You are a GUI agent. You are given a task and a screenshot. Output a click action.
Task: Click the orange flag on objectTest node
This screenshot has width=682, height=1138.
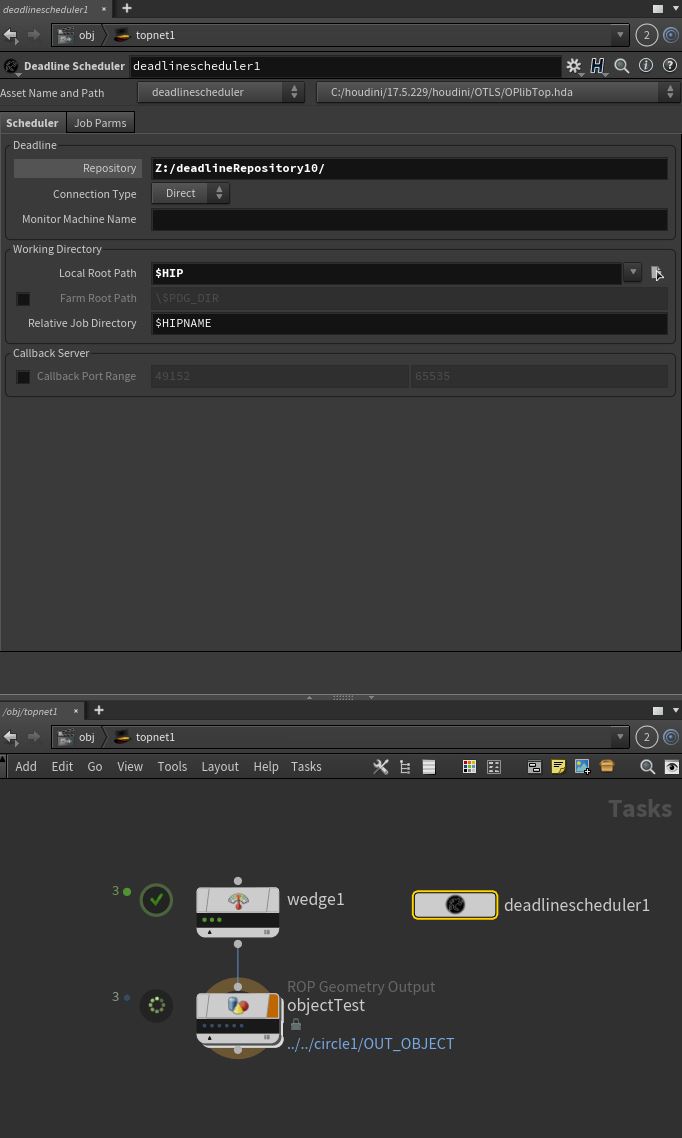coord(273,1007)
